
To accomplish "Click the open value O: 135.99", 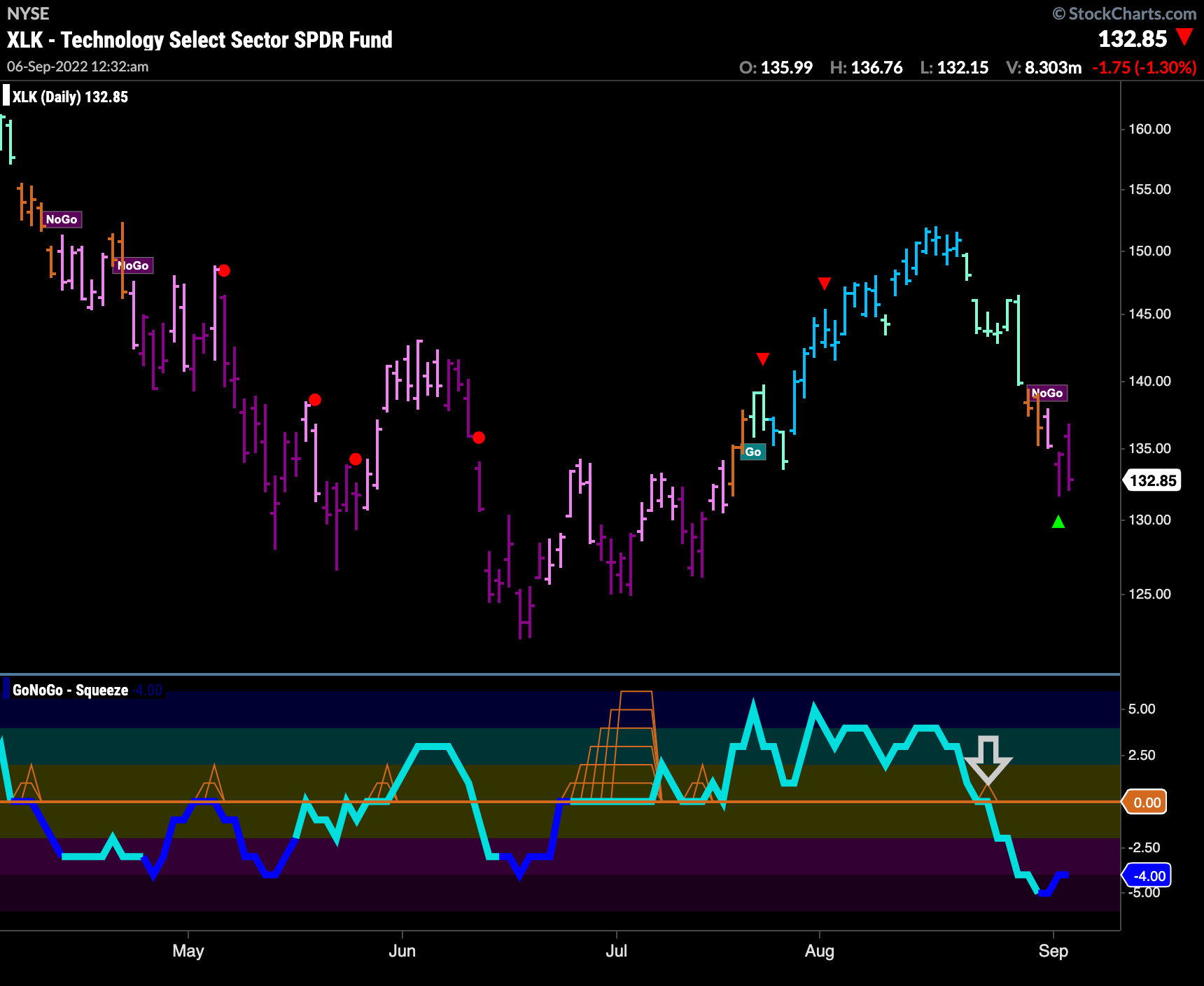I will [x=776, y=67].
